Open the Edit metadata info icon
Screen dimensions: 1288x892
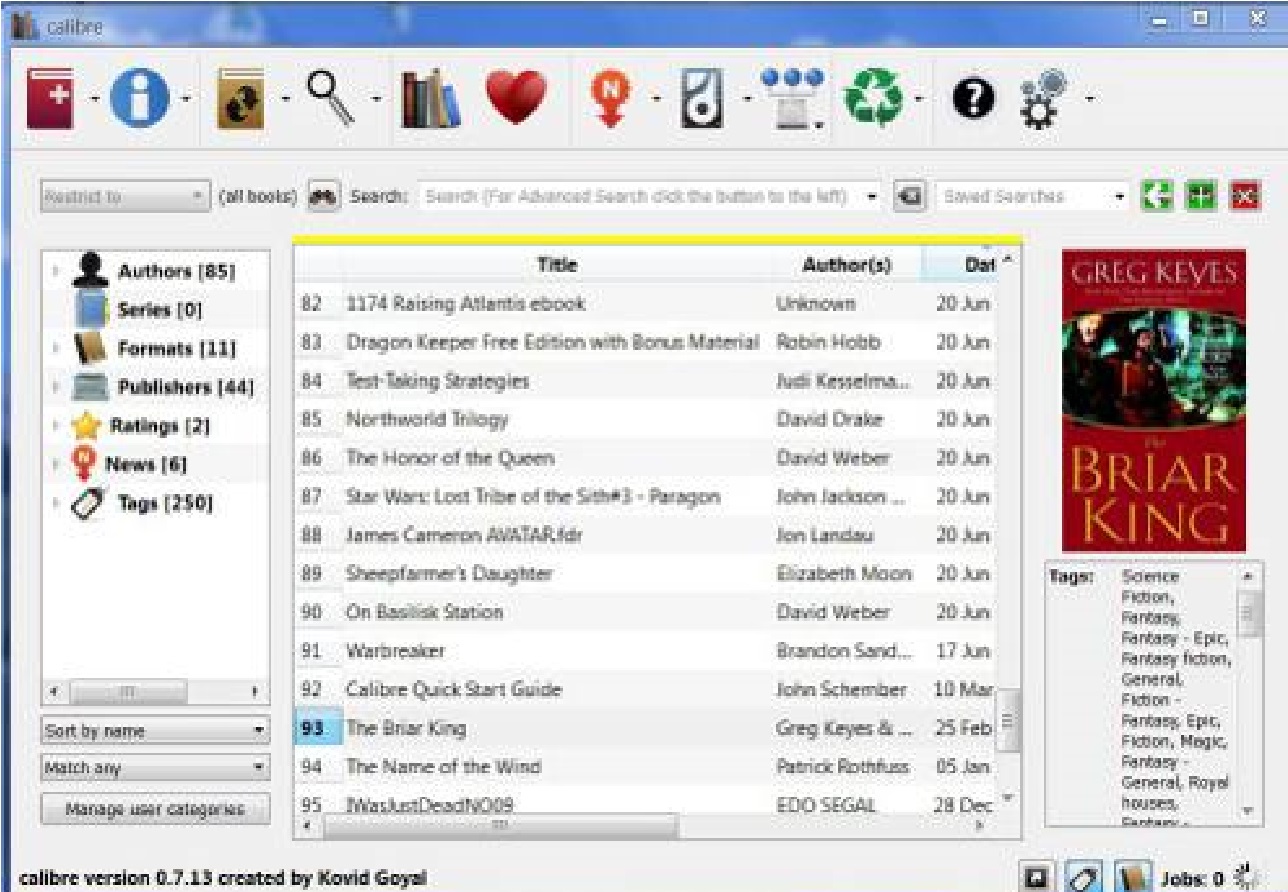[x=139, y=97]
